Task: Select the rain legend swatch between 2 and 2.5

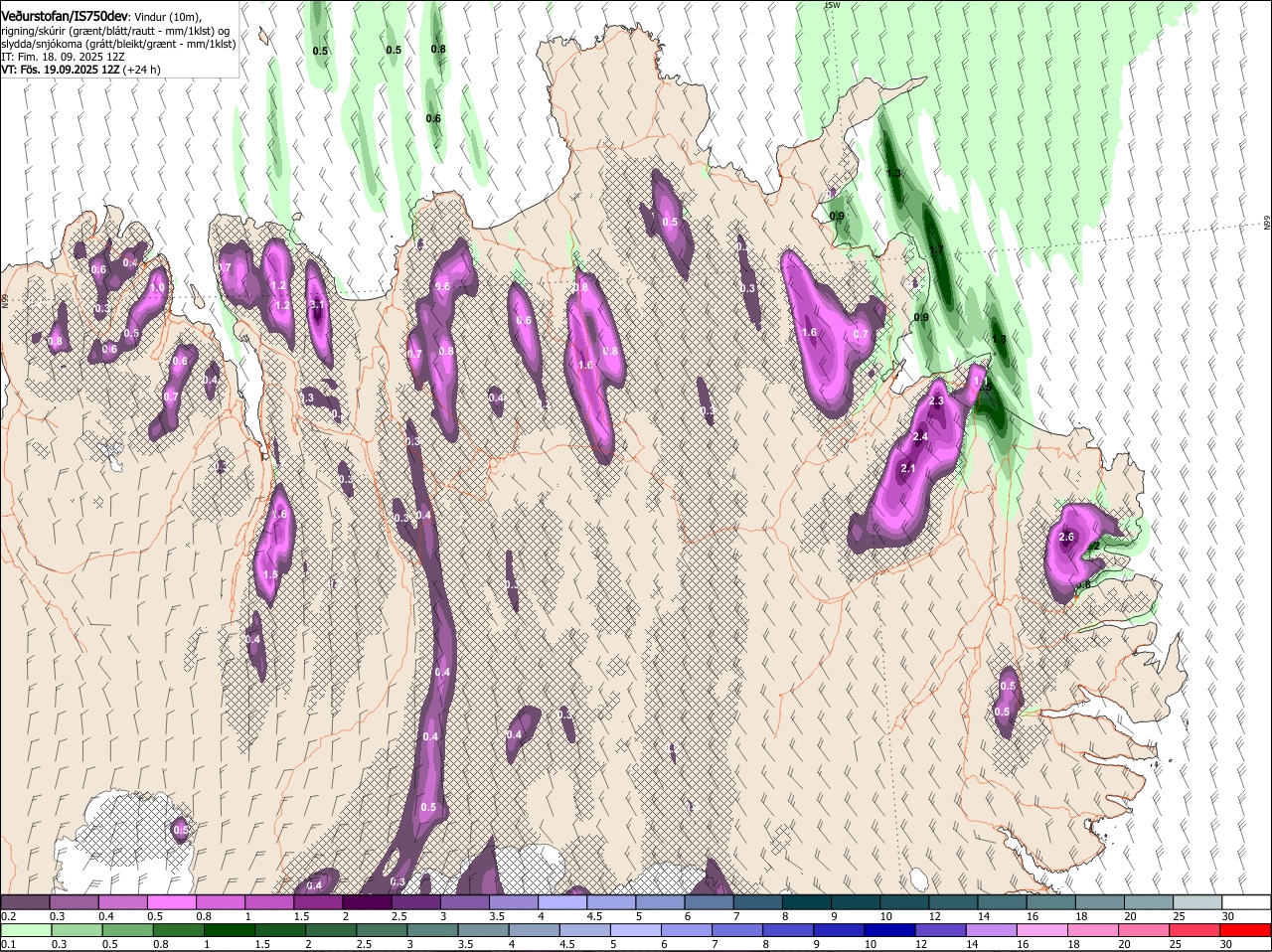Action: pos(333,930)
